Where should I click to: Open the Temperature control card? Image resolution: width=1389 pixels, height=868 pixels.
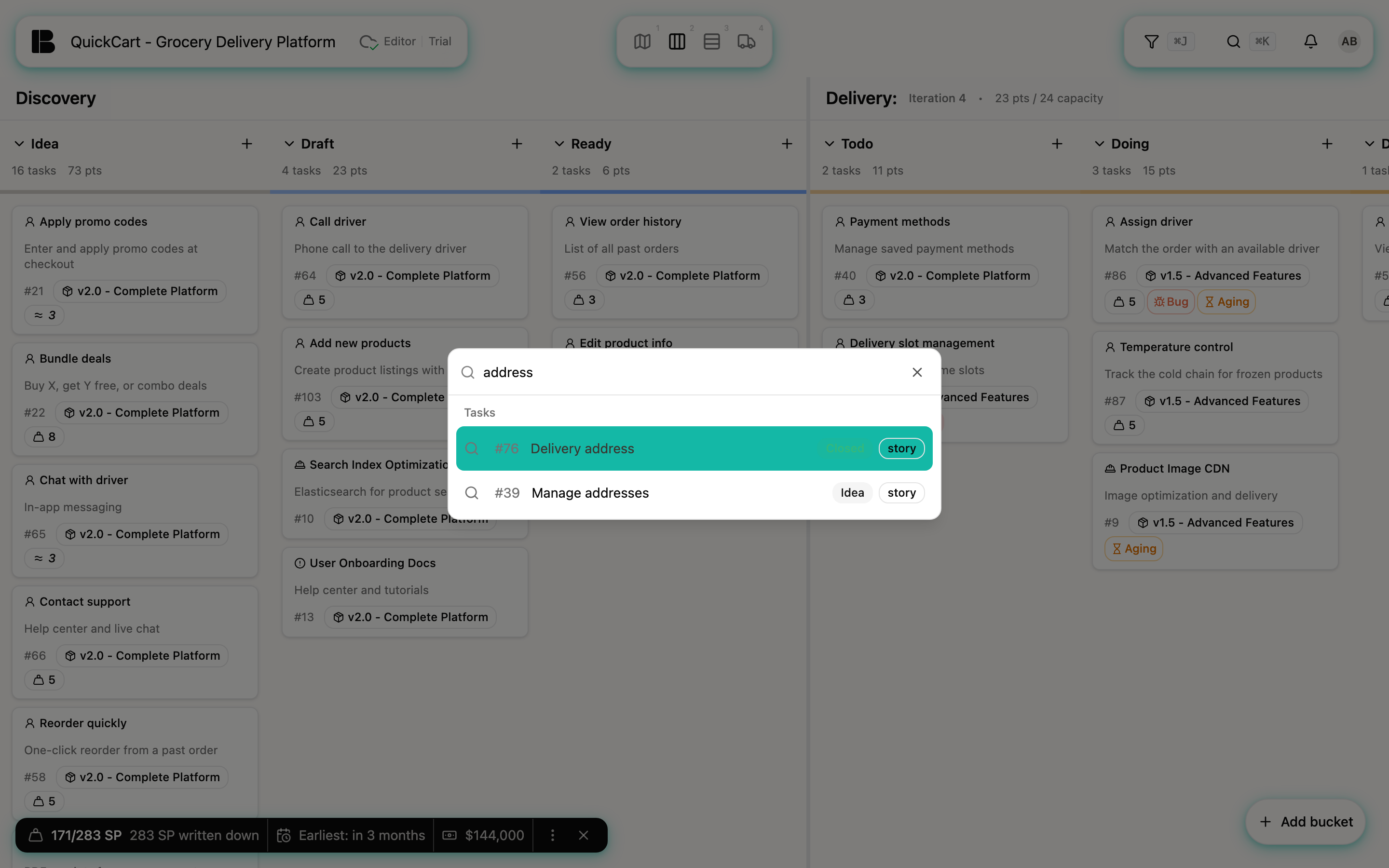(1215, 388)
